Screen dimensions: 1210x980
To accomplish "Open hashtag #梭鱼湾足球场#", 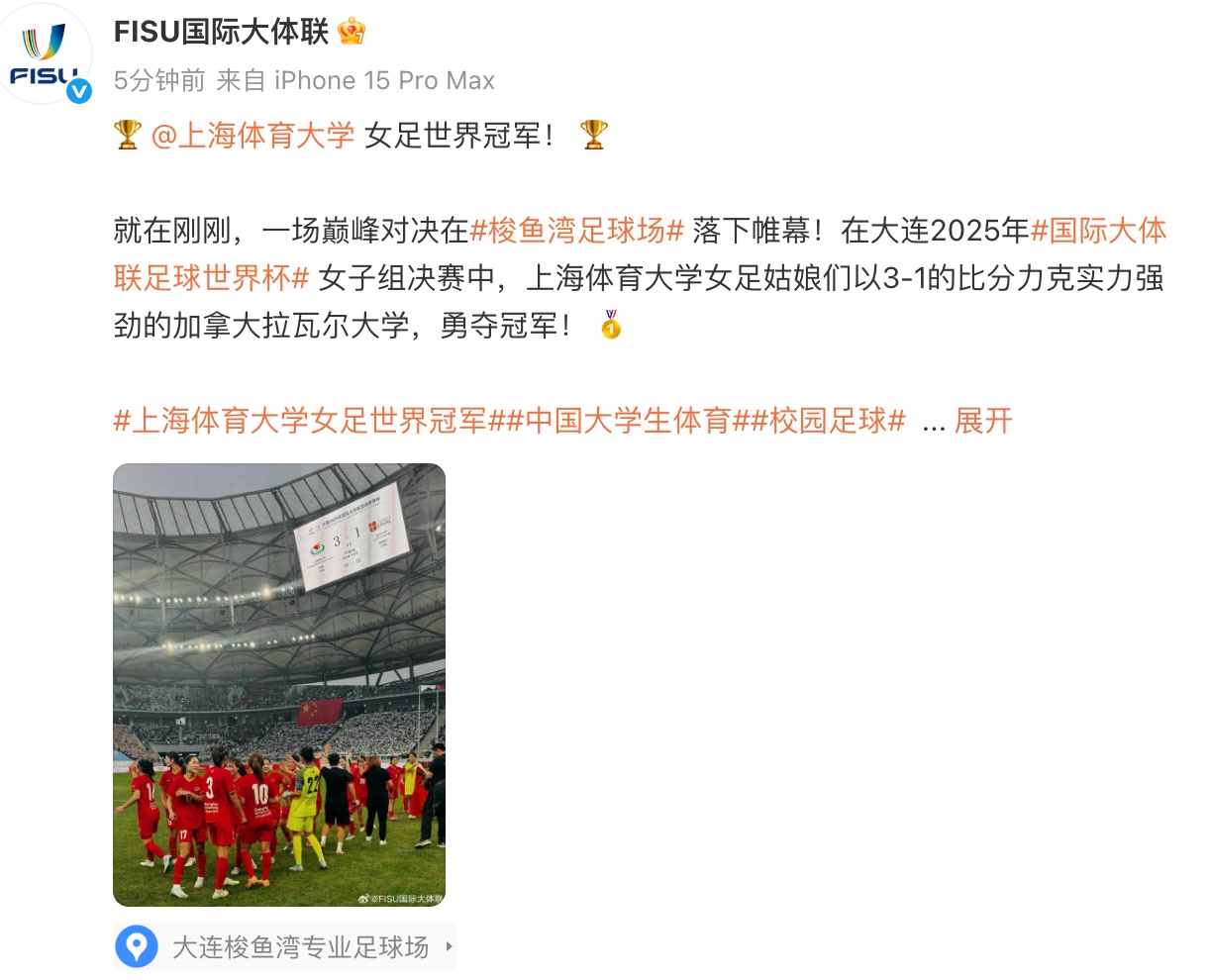I will coord(577,231).
